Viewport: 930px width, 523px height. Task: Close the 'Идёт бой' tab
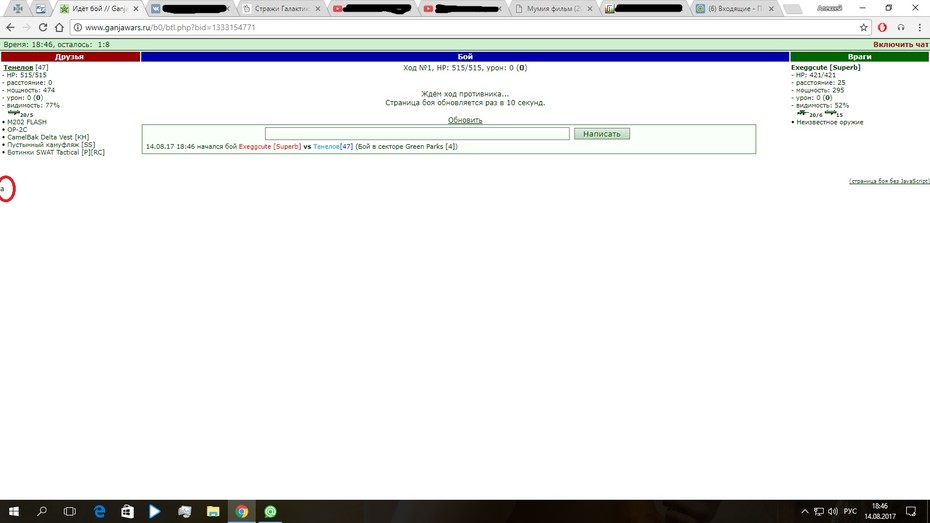tap(136, 9)
